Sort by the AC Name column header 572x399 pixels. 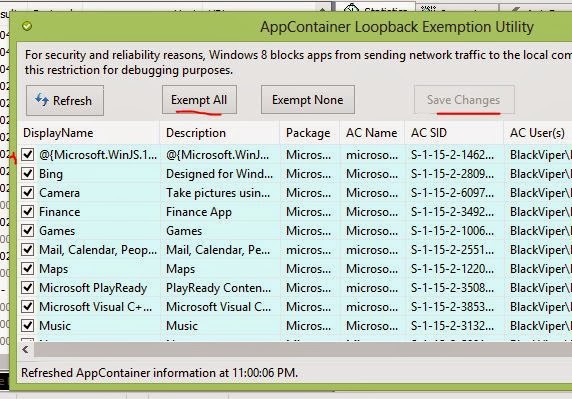click(372, 133)
